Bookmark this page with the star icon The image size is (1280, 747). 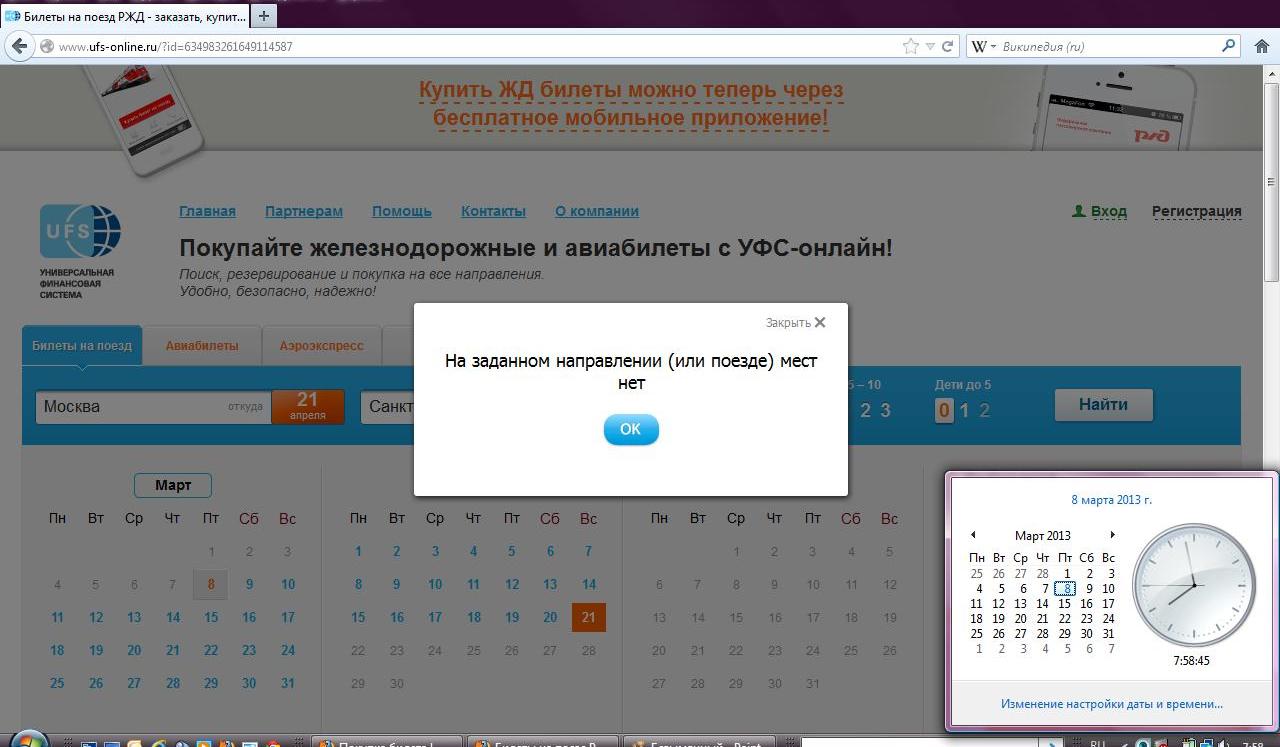[x=910, y=46]
